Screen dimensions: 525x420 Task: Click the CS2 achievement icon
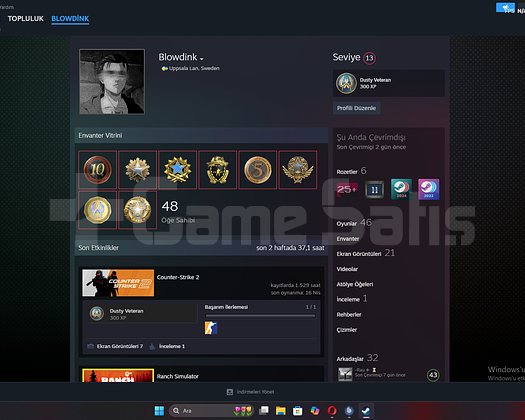(x=211, y=328)
